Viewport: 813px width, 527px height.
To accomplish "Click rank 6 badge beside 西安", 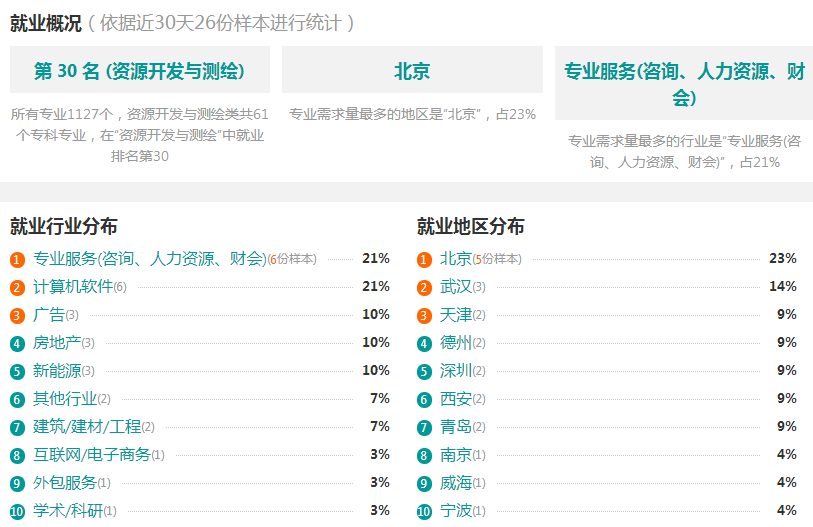I will [x=424, y=399].
